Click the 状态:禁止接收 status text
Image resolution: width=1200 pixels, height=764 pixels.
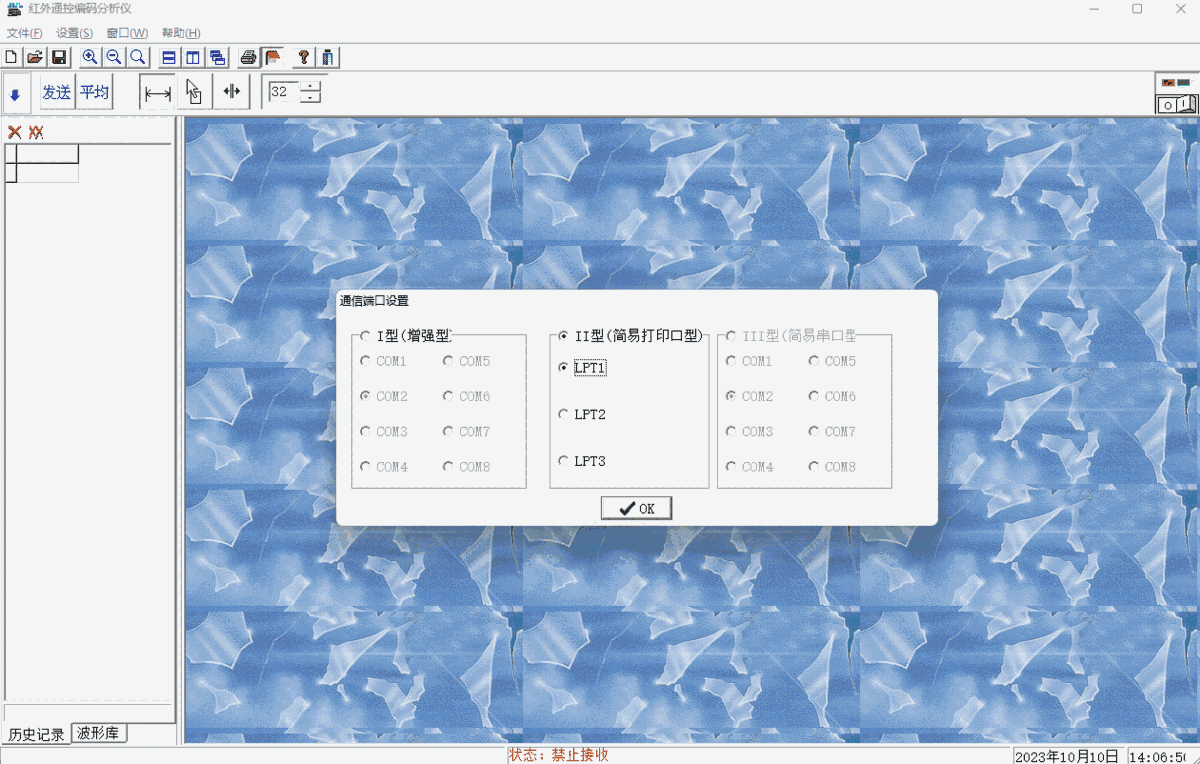pyautogui.click(x=558, y=755)
